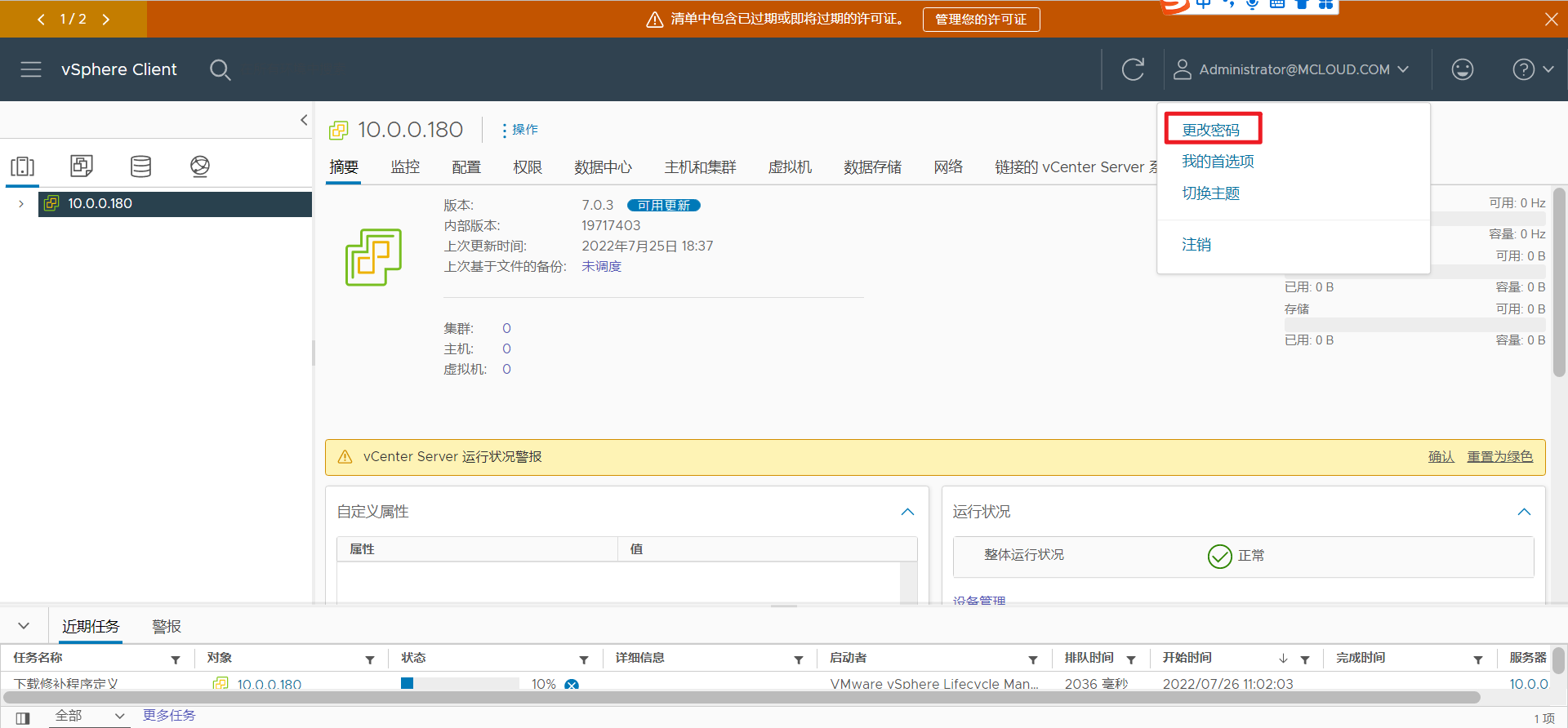The width and height of the screenshot is (1568, 728).
Task: Go to previous notification banner
Action: pos(41,19)
